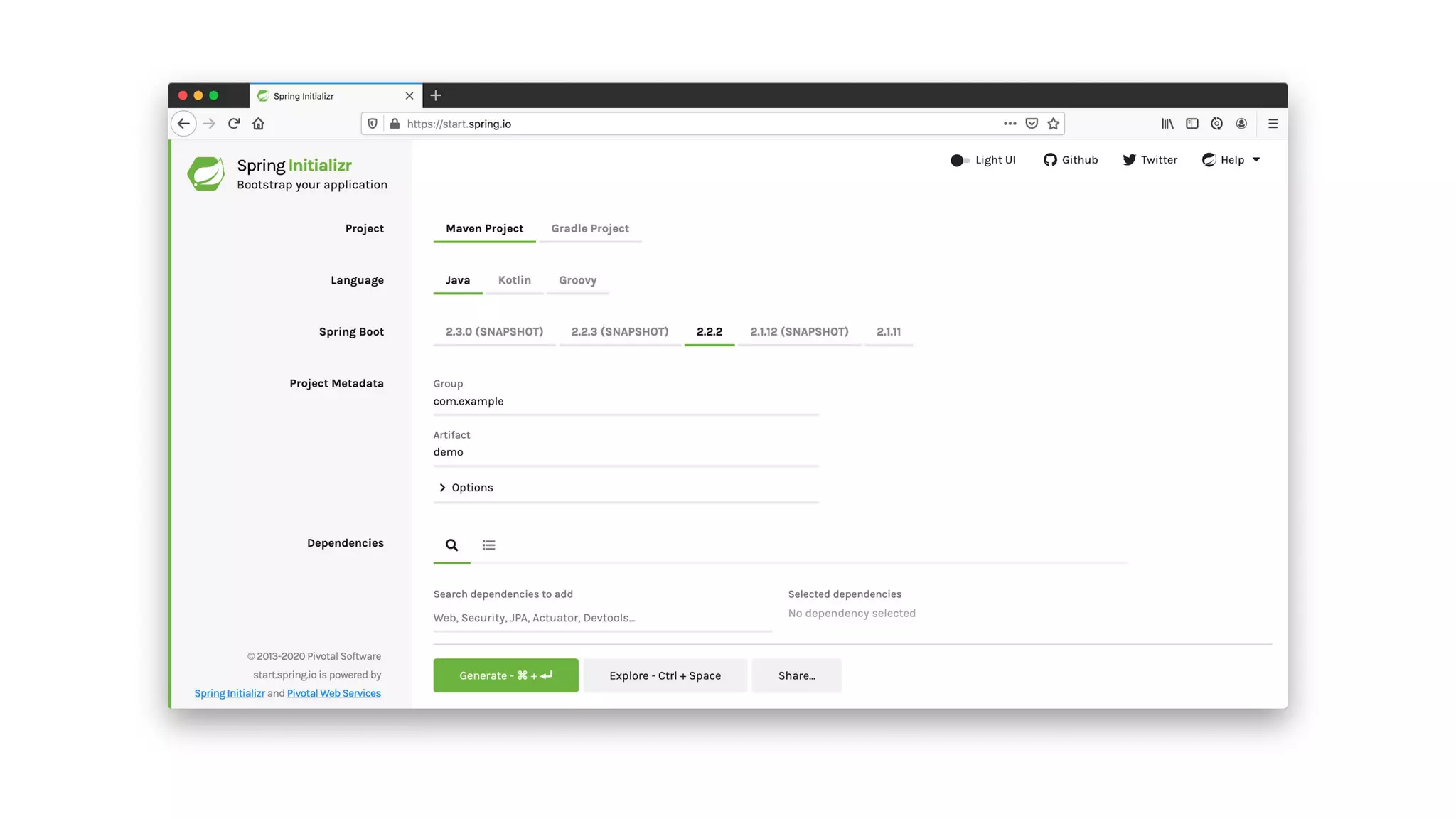Toggle the Light UI switch
1456x819 pixels.
960,161
